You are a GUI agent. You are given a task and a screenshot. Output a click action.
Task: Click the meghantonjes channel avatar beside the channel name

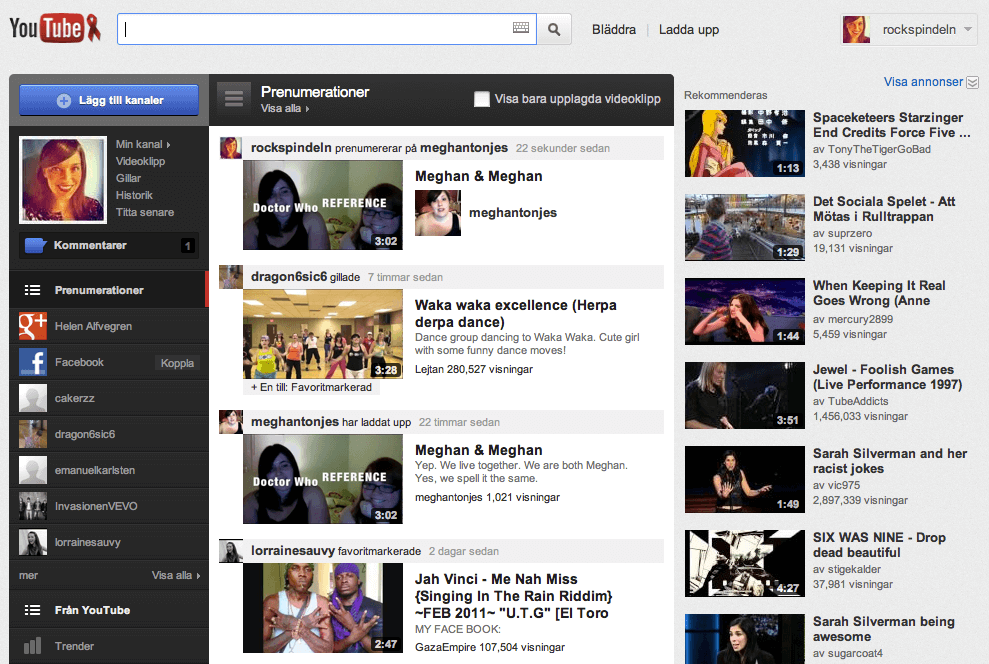click(x=438, y=213)
